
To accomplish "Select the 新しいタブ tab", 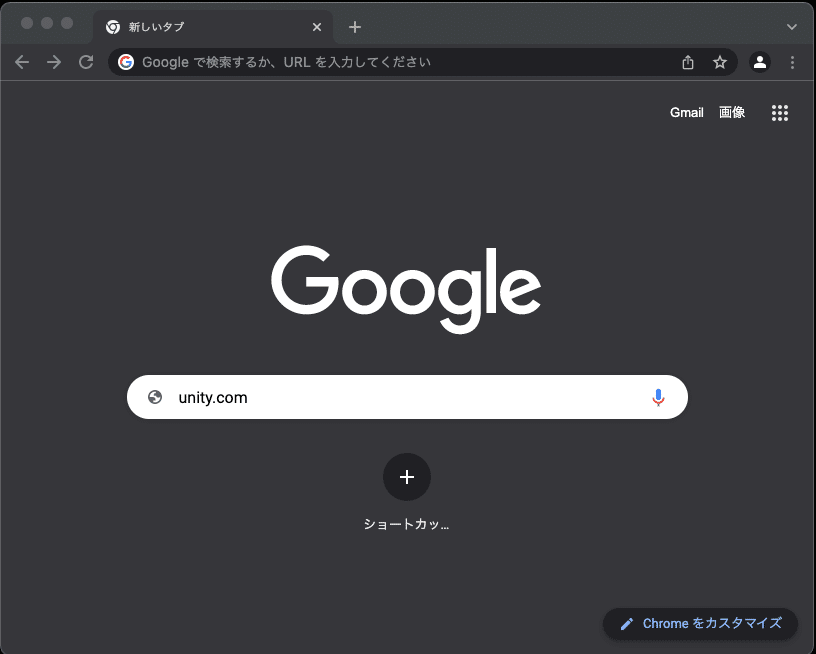I will point(213,27).
